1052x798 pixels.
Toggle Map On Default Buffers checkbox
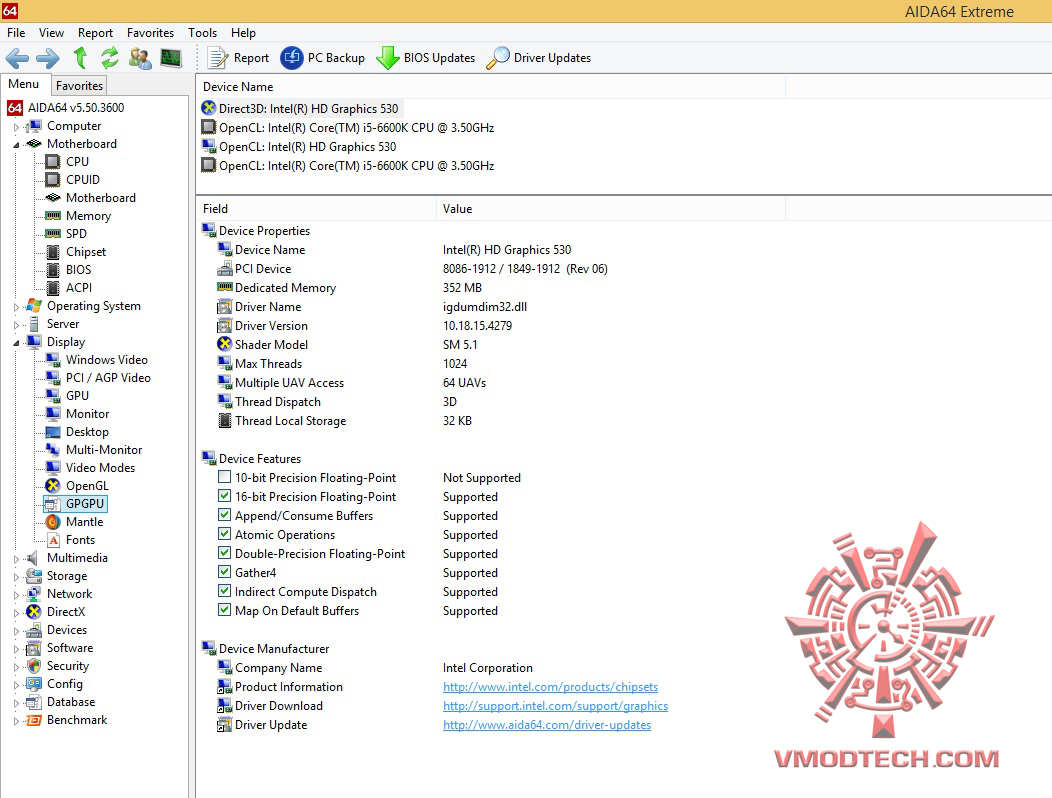click(x=225, y=610)
